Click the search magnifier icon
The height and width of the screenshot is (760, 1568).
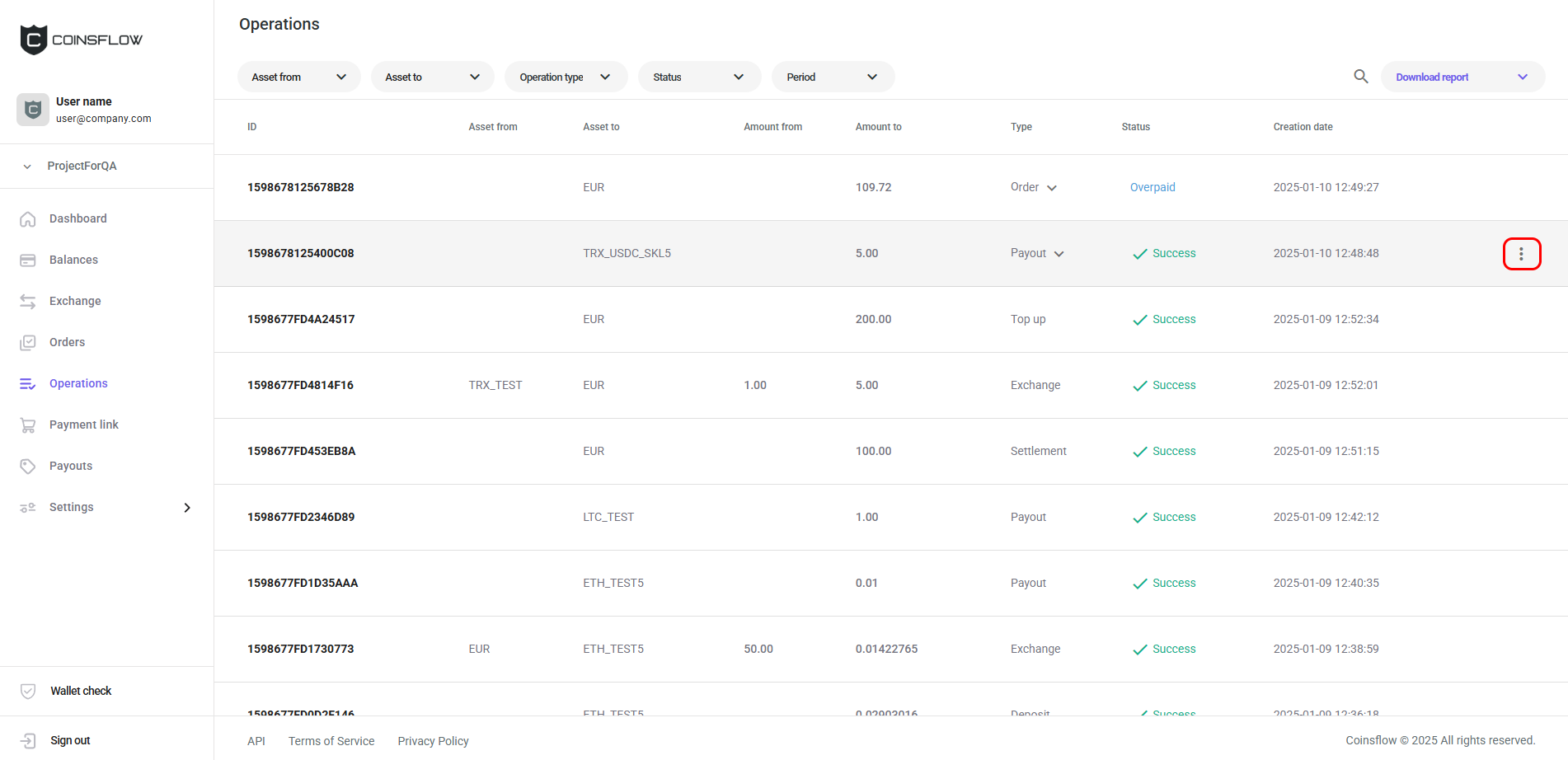click(1360, 77)
